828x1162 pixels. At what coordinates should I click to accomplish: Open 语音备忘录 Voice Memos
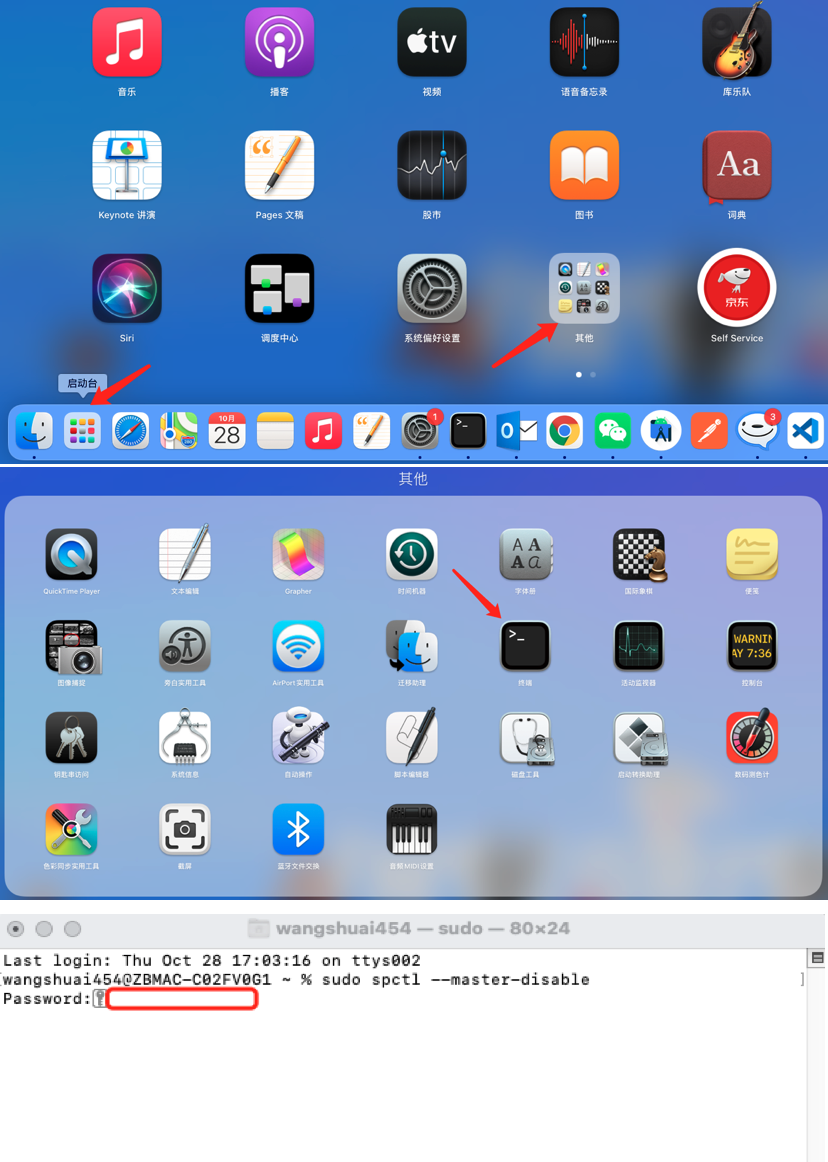[x=584, y=42]
